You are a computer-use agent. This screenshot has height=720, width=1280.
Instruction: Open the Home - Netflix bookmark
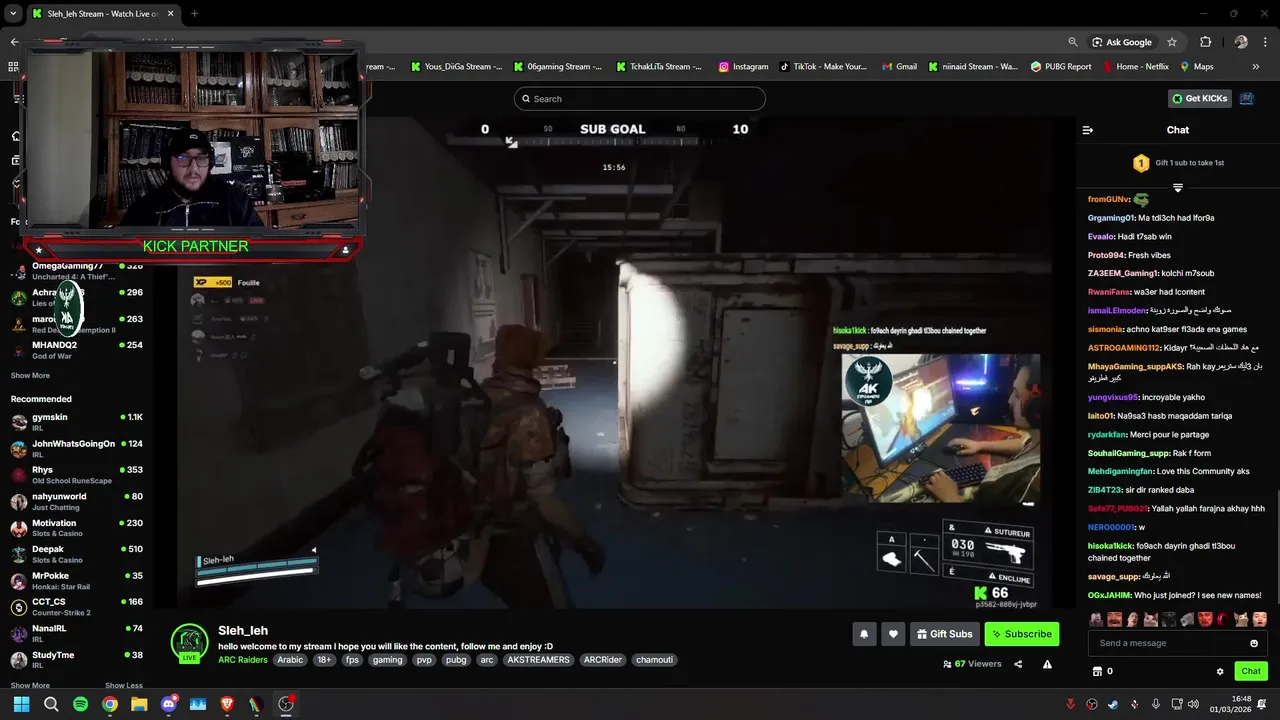1135,67
